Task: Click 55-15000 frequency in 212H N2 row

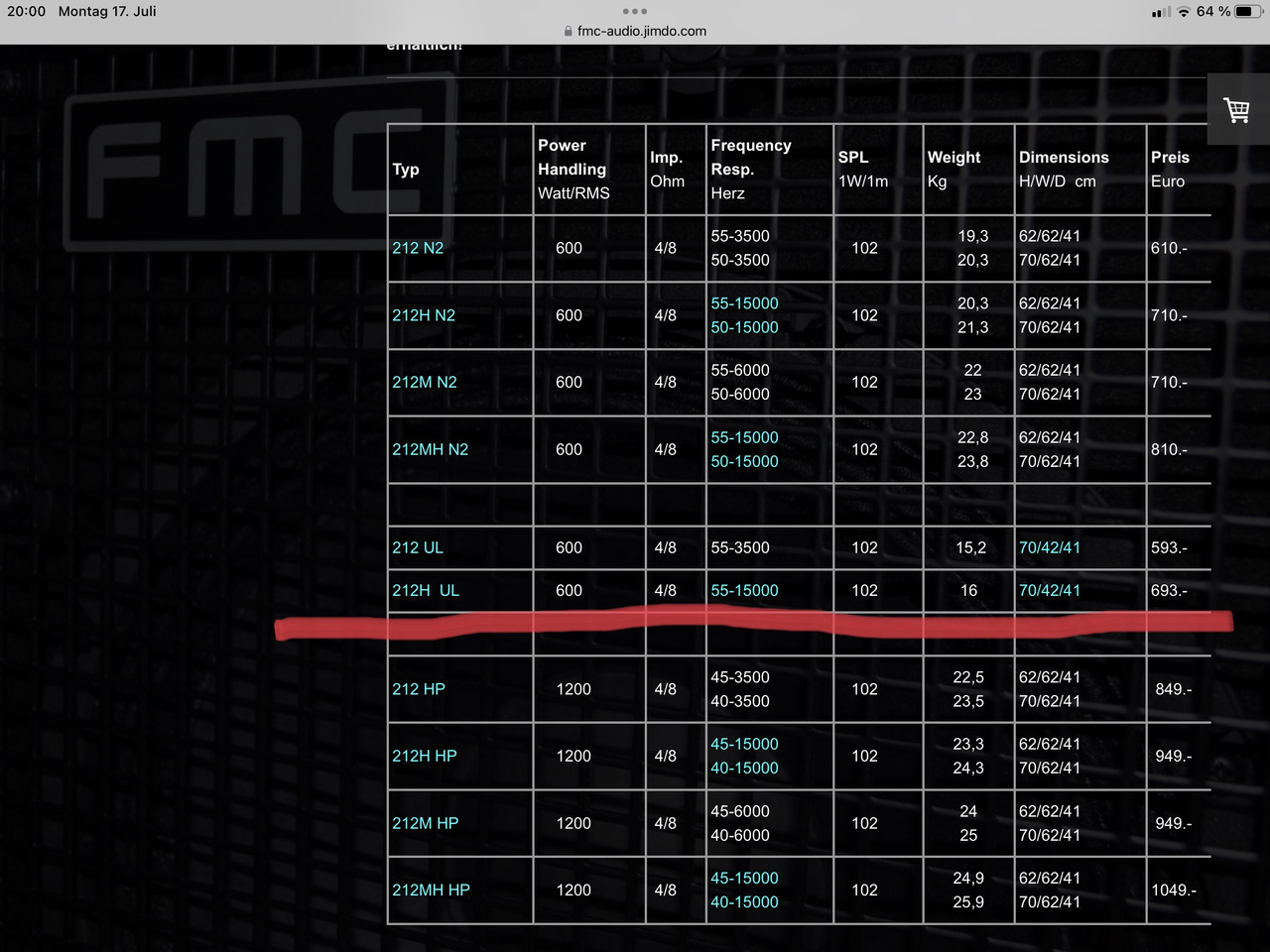Action: 744,303
